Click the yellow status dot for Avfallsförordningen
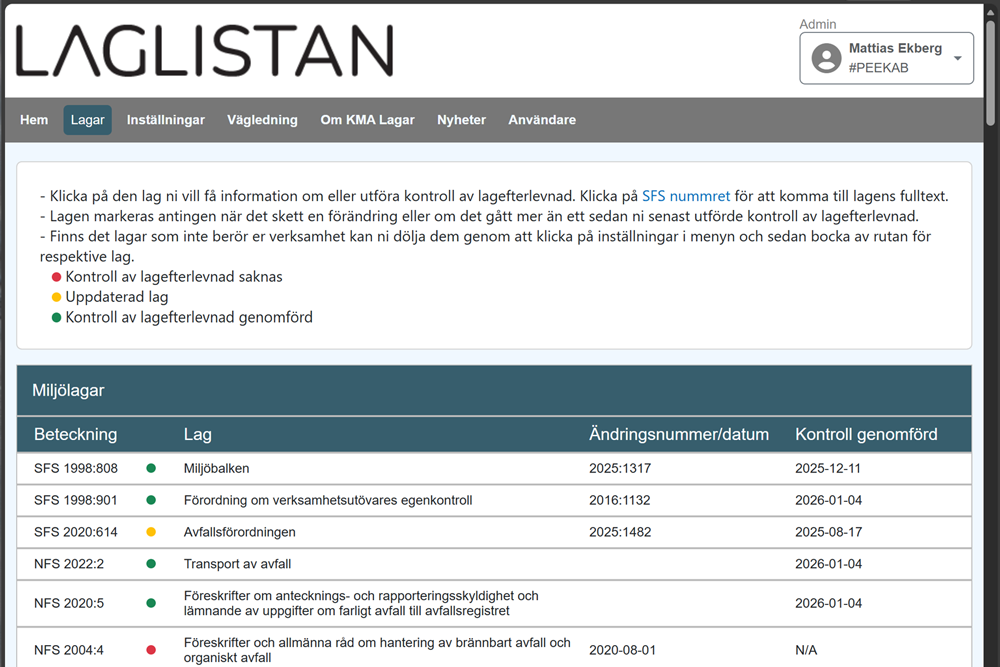The image size is (1000, 667). point(150,532)
